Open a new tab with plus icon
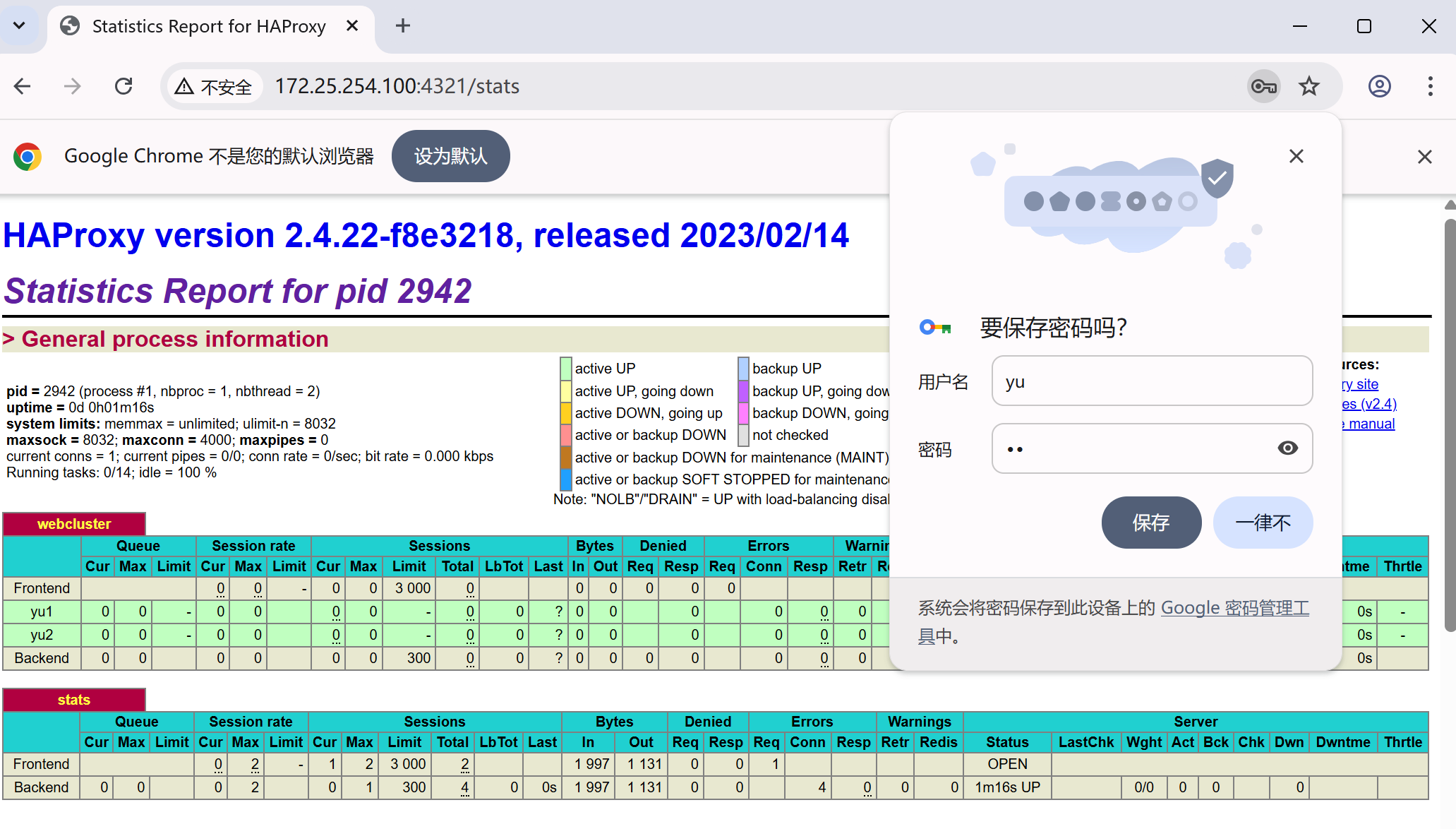Viewport: 1456px width, 829px height. point(402,26)
